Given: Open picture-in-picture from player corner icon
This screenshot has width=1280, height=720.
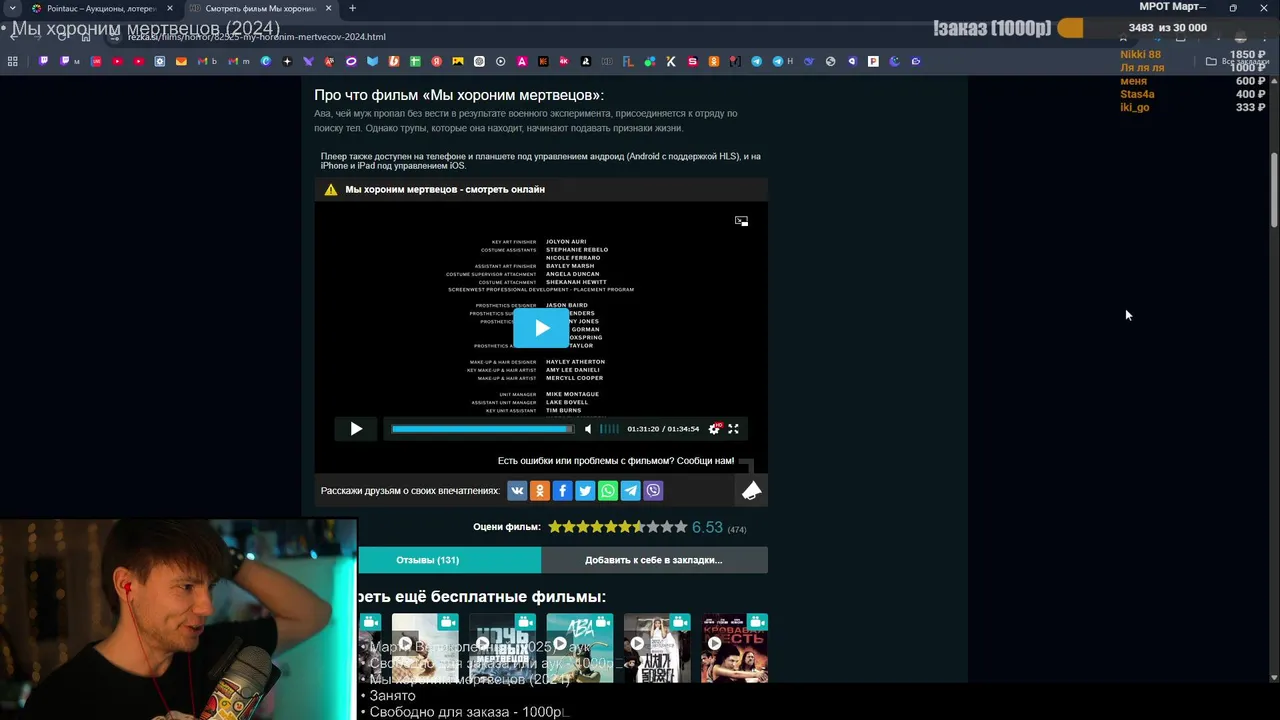Looking at the screenshot, I should 741,221.
